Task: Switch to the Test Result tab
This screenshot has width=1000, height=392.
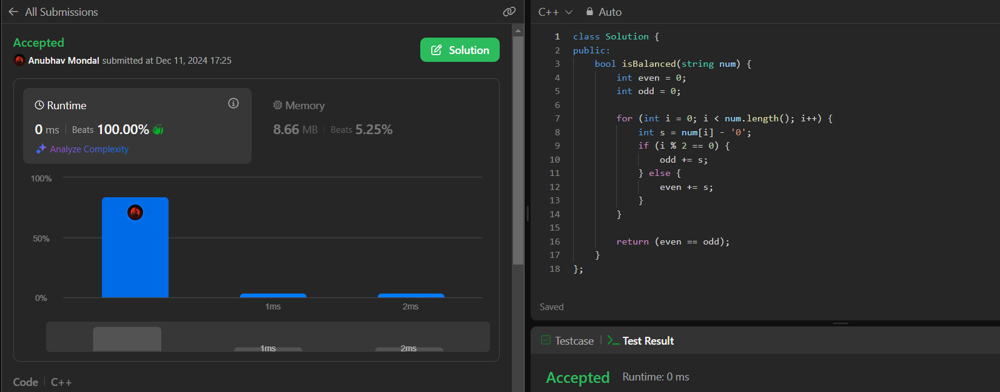Action: 640,341
